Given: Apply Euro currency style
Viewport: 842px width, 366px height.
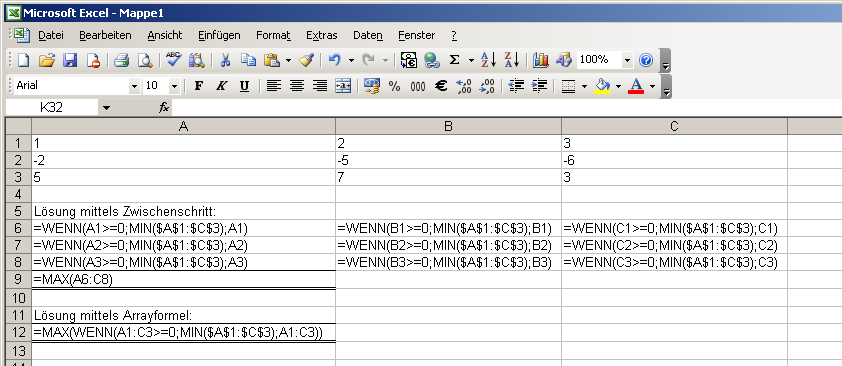Looking at the screenshot, I should tap(441, 86).
